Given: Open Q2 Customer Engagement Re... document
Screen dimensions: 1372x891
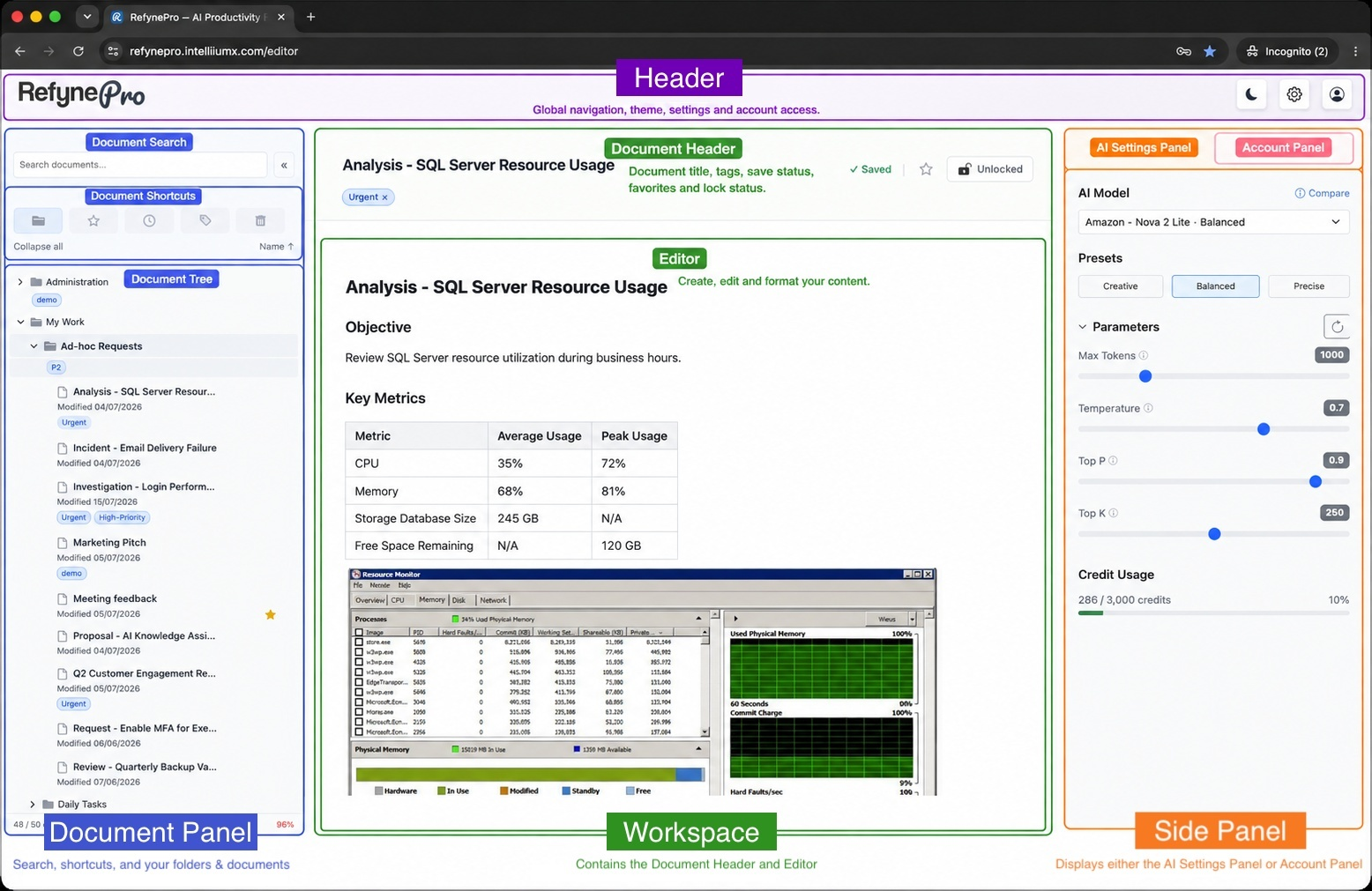Looking at the screenshot, I should pos(144,673).
